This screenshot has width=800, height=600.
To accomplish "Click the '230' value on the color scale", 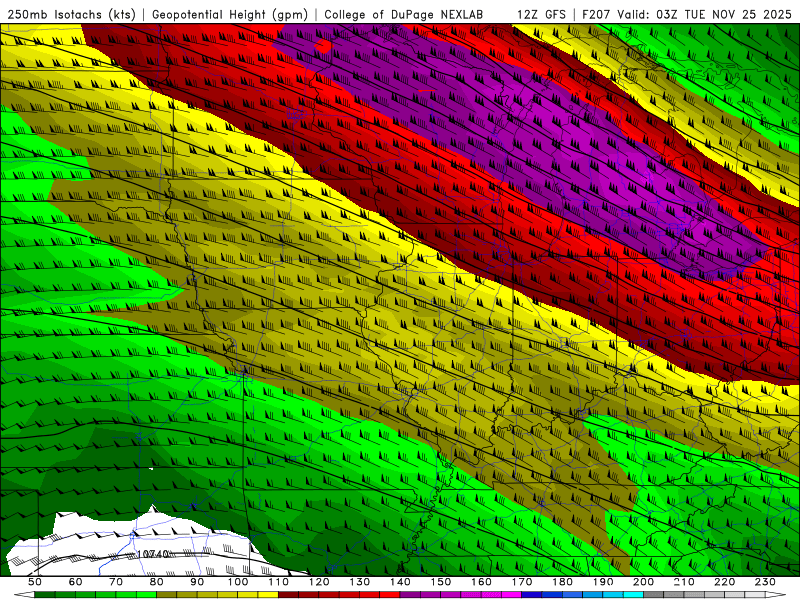I will point(765,582).
